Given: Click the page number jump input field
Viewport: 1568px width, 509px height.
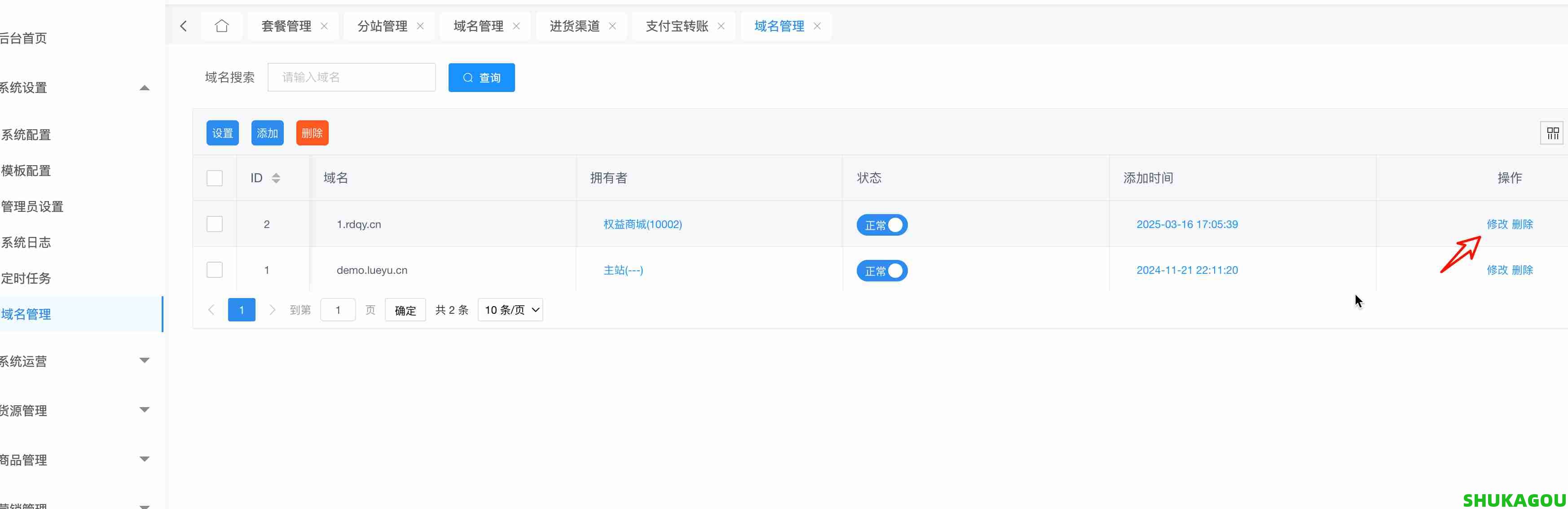Looking at the screenshot, I should point(338,310).
